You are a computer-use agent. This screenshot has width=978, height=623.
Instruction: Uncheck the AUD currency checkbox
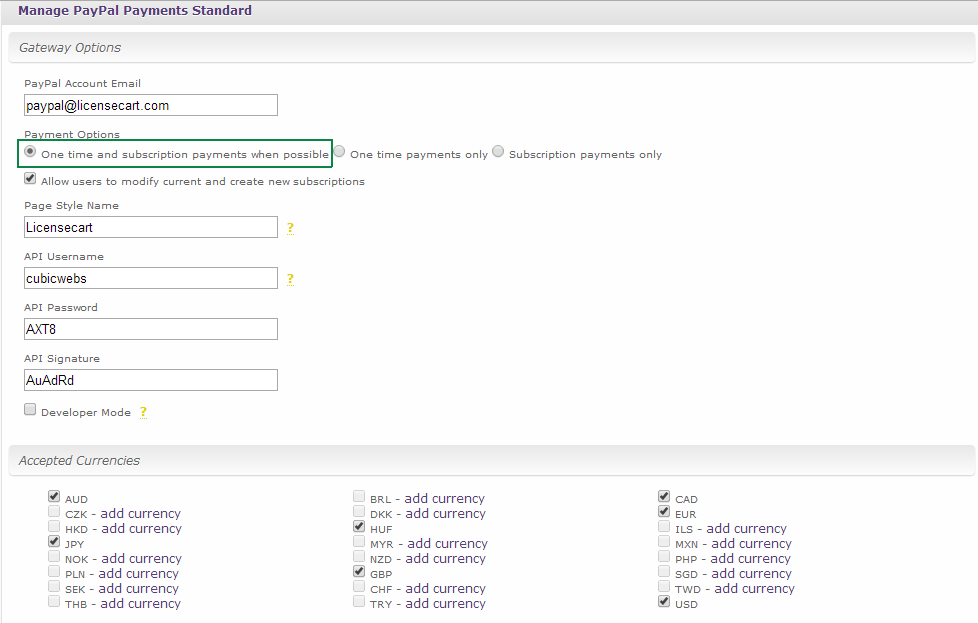(54, 496)
